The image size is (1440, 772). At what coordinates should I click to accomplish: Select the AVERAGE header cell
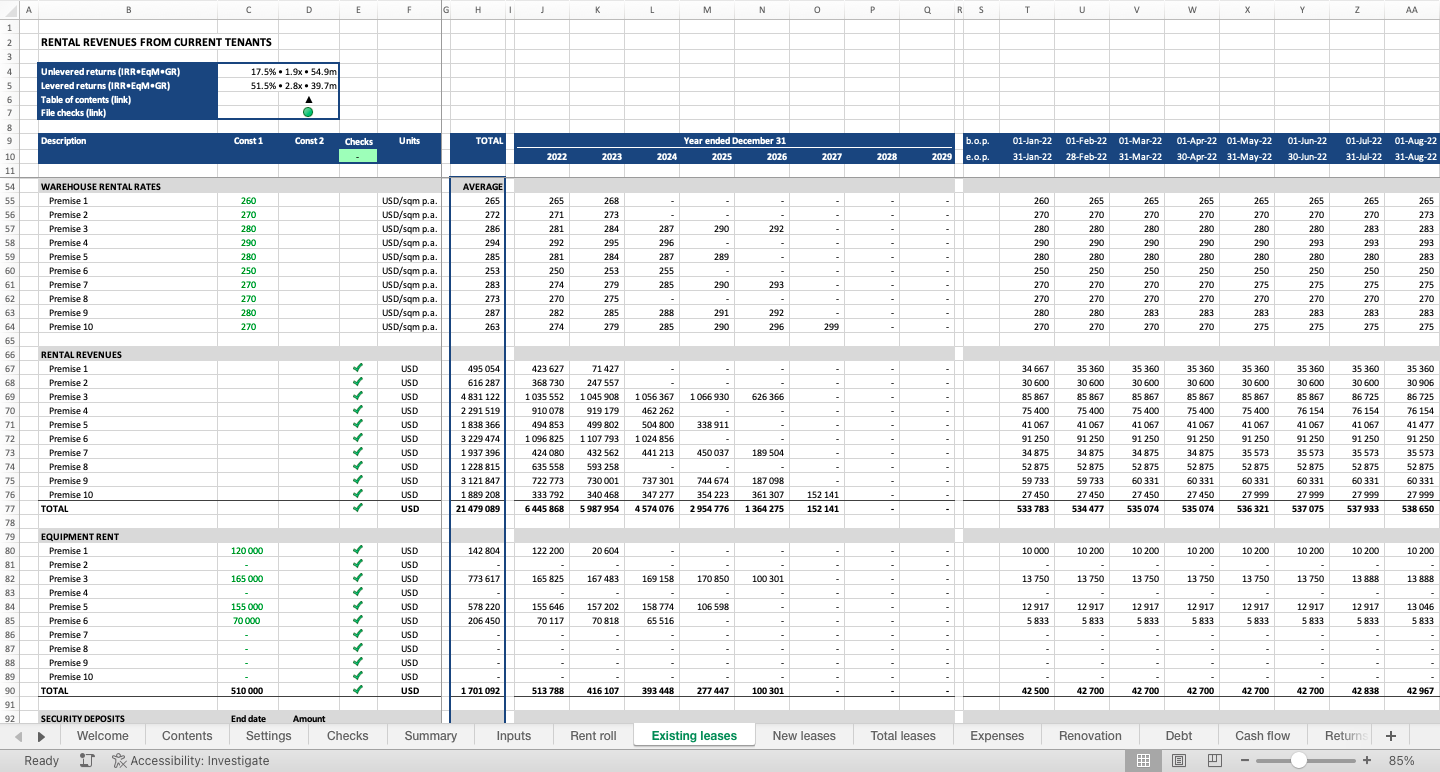pyautogui.click(x=478, y=186)
